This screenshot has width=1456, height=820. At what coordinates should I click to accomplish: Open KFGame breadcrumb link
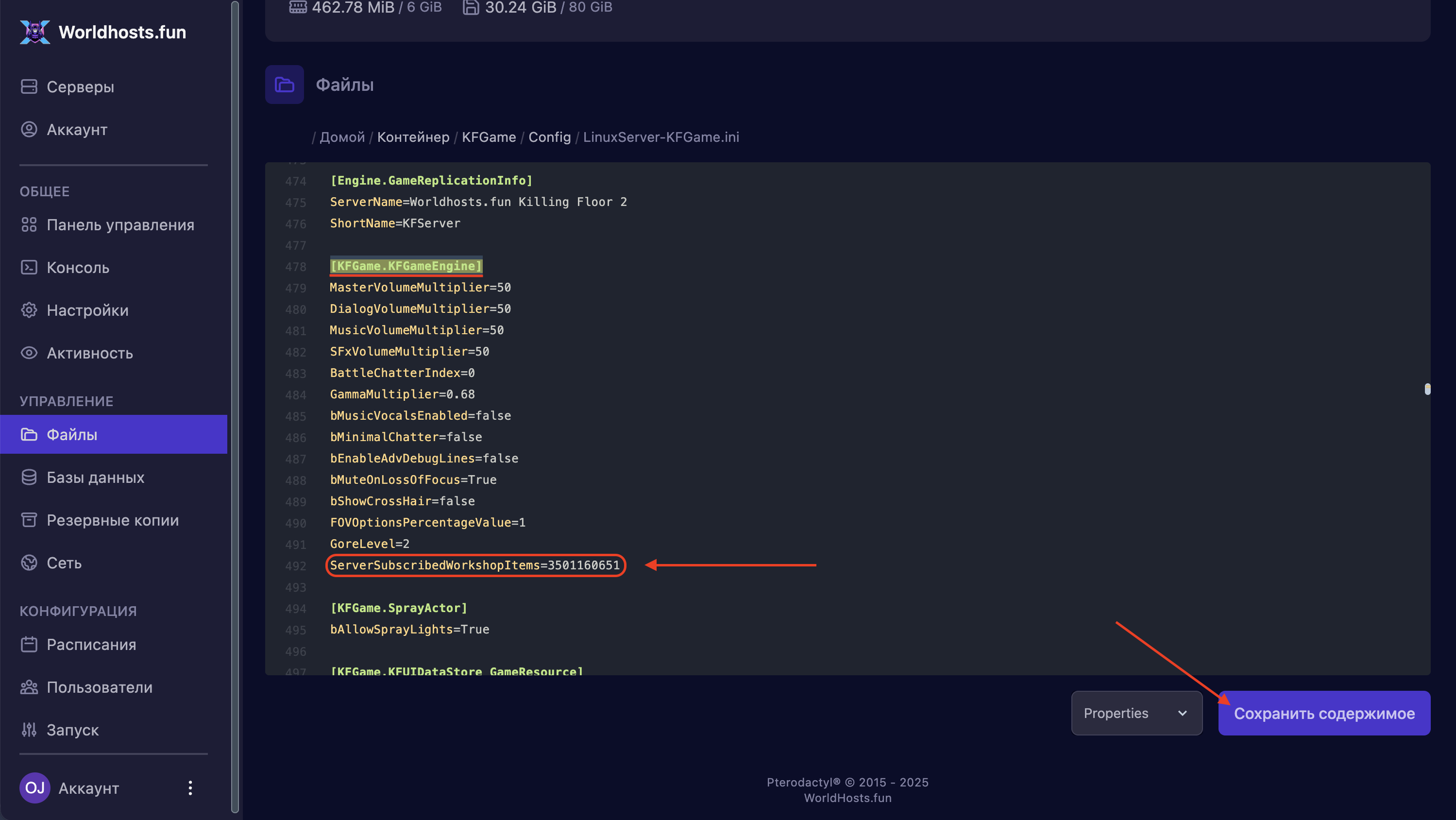point(489,137)
